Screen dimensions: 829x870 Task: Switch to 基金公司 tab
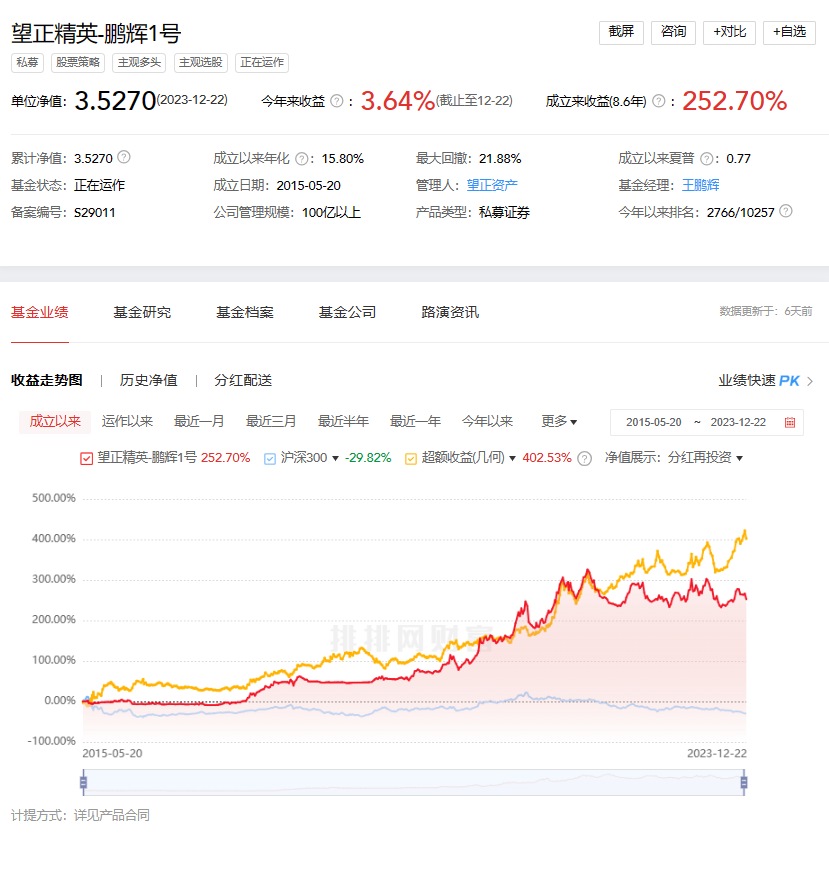(347, 312)
